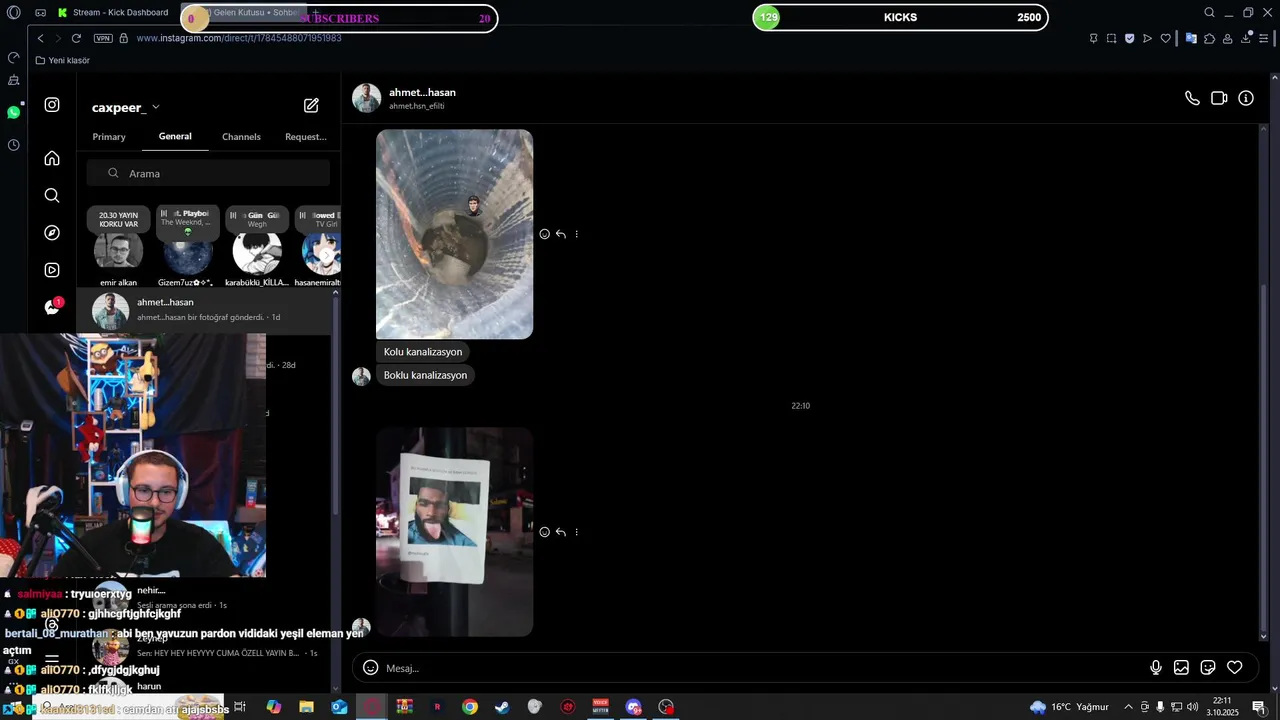Click the 'Kolu kanalizasyon' message
The height and width of the screenshot is (720, 1280).
pos(423,352)
